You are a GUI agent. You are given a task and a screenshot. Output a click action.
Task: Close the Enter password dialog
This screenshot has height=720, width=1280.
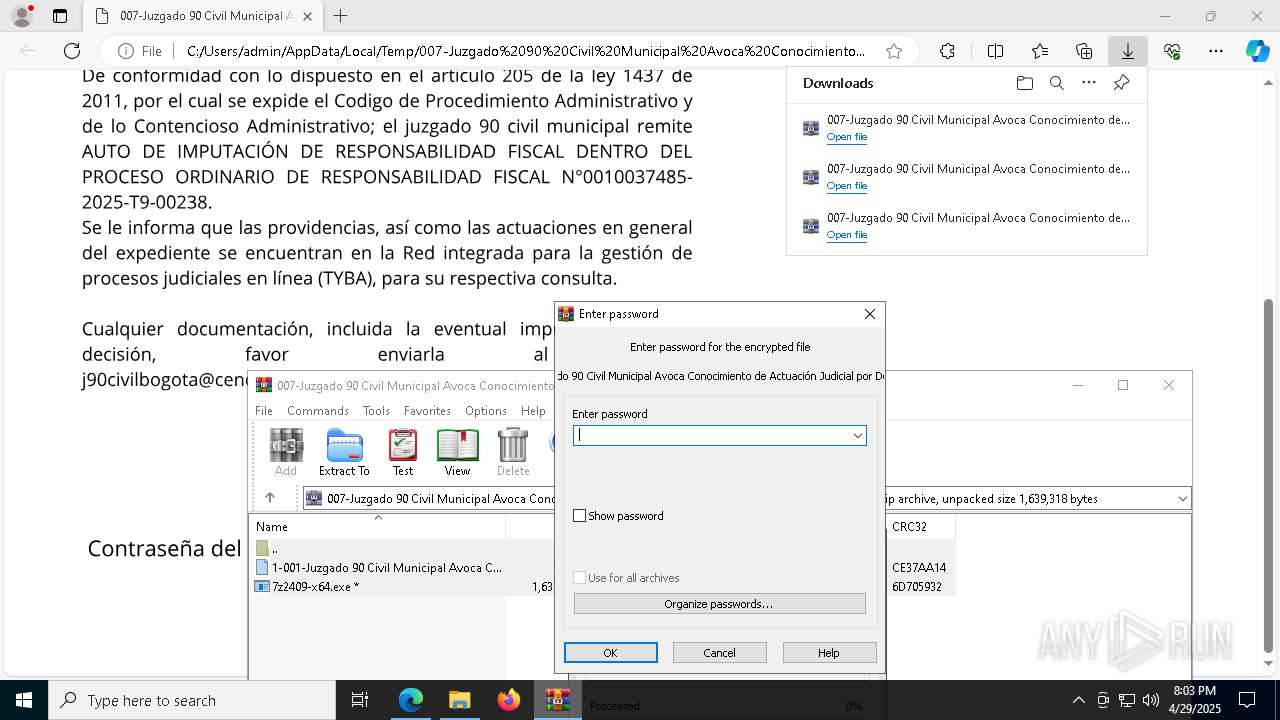point(869,314)
